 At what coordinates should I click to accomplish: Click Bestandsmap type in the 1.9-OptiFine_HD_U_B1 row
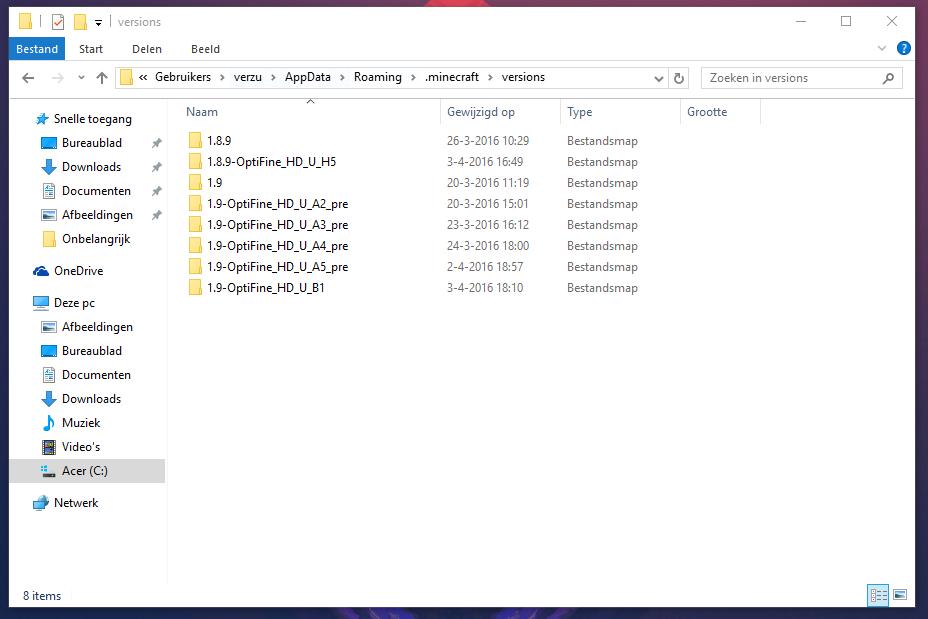click(x=602, y=288)
